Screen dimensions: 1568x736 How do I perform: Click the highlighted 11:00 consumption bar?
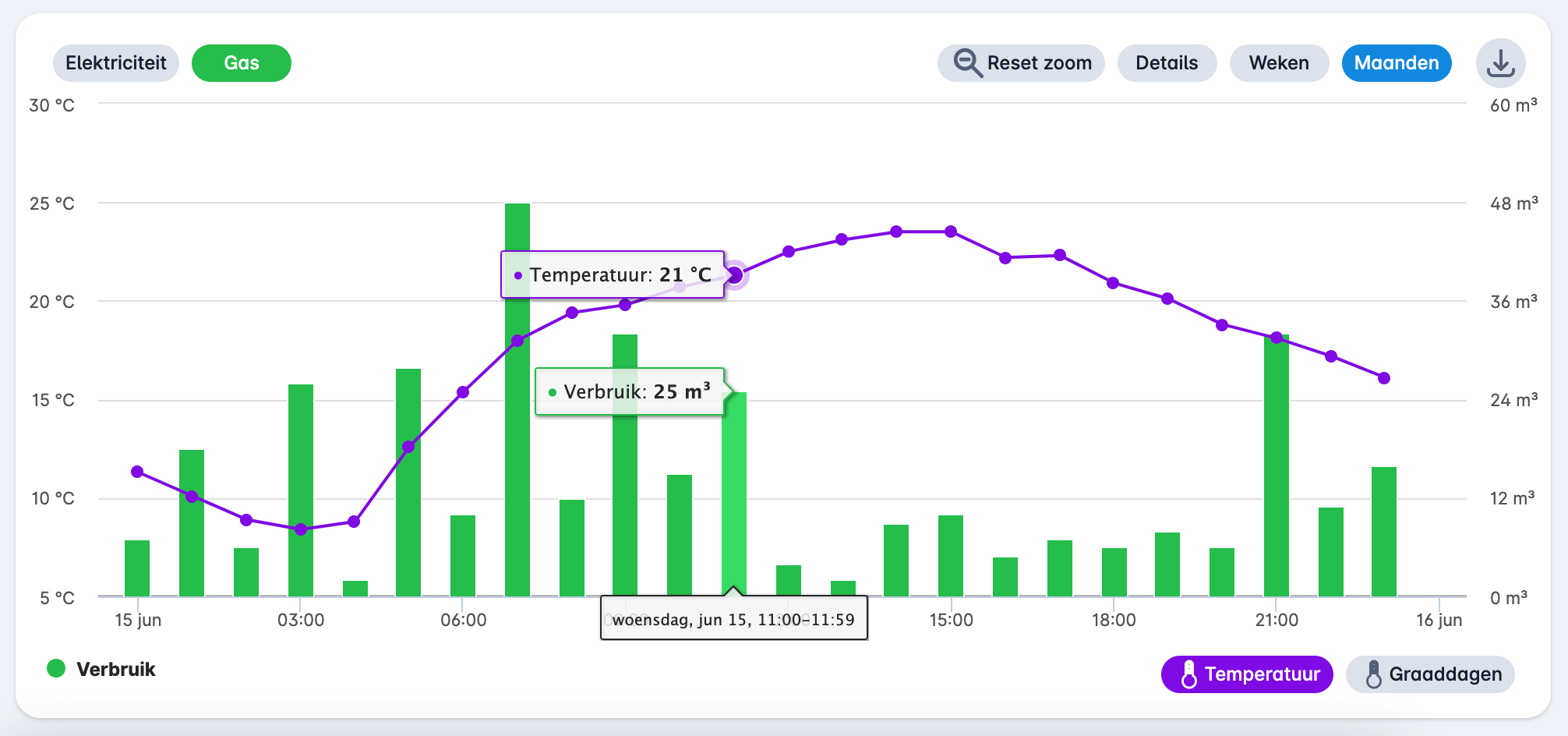734,499
